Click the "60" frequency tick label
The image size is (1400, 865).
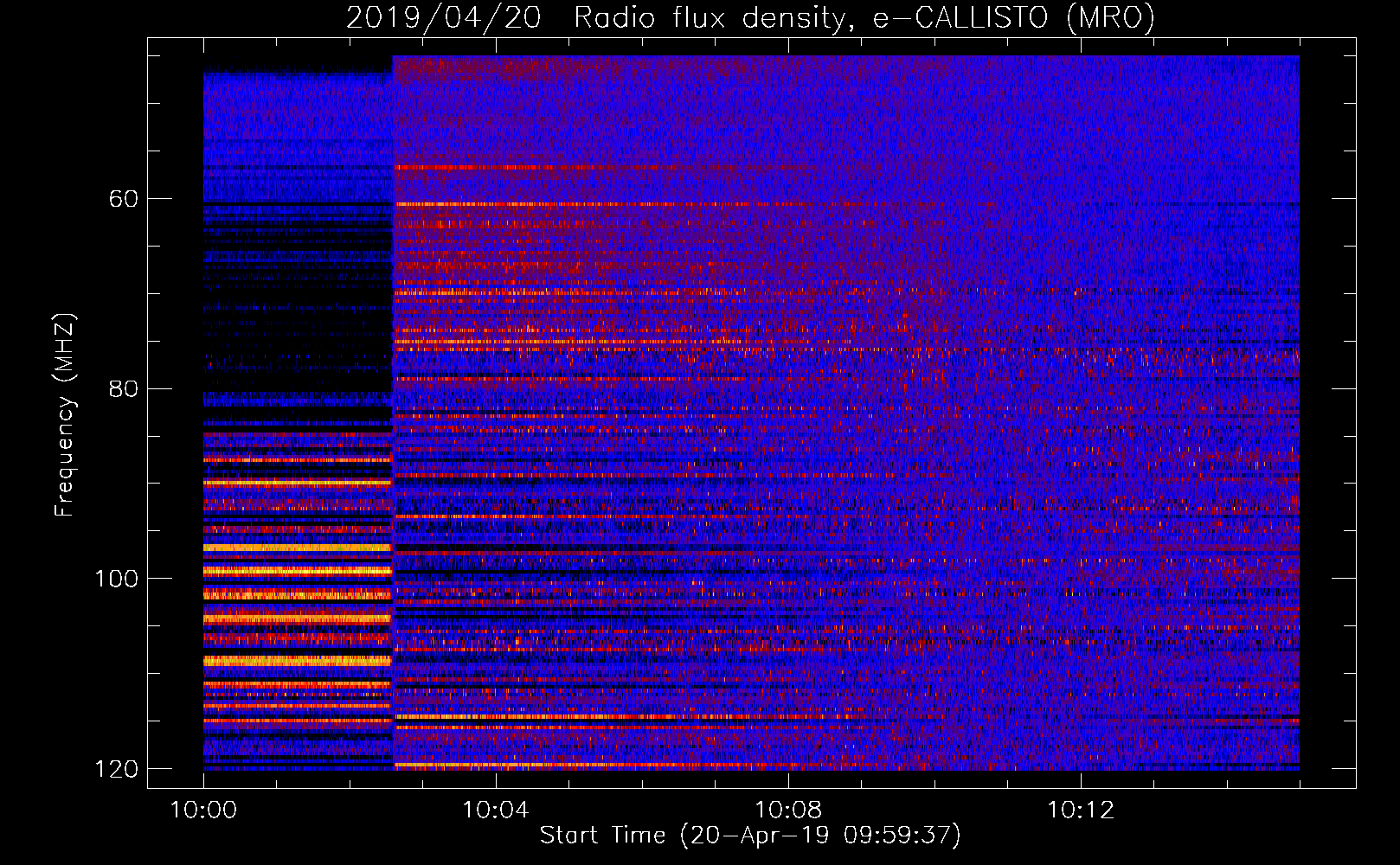124,199
